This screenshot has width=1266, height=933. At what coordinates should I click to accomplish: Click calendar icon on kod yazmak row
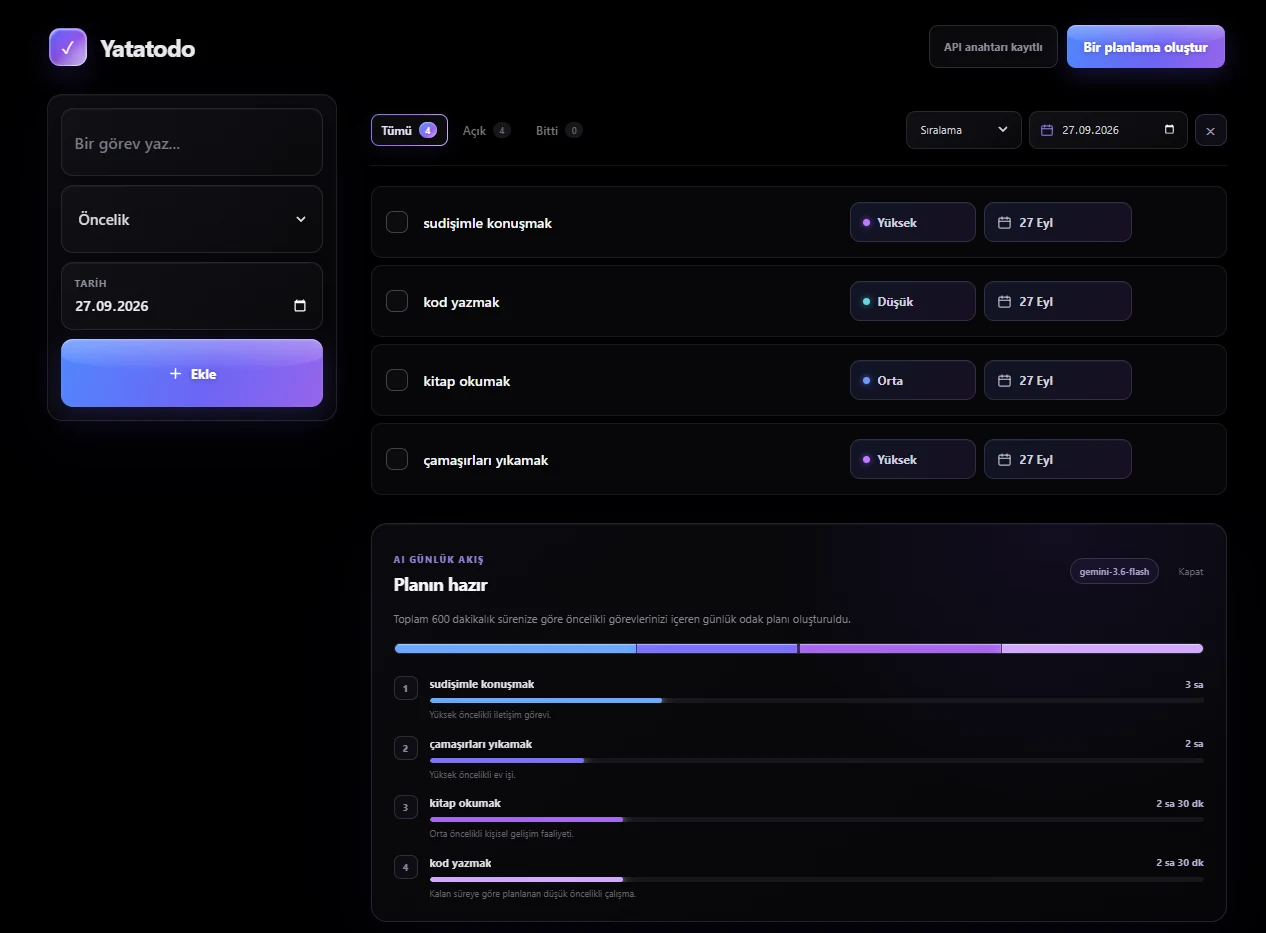pyautogui.click(x=1004, y=302)
